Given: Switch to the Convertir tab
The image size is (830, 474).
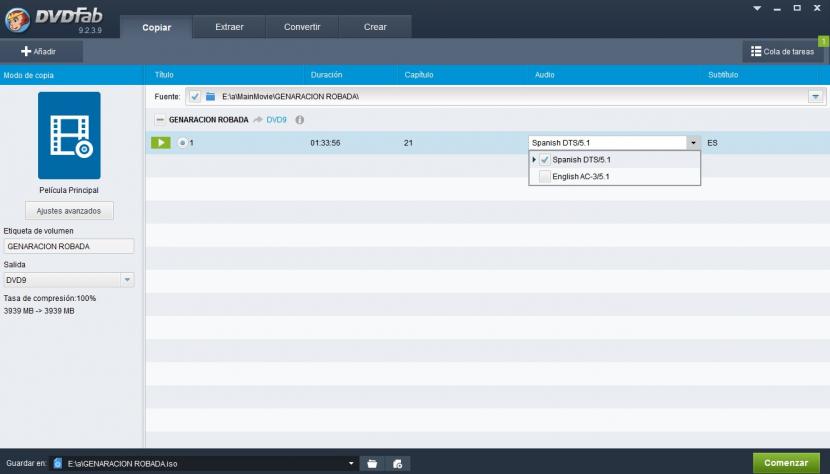Looking at the screenshot, I should [302, 27].
